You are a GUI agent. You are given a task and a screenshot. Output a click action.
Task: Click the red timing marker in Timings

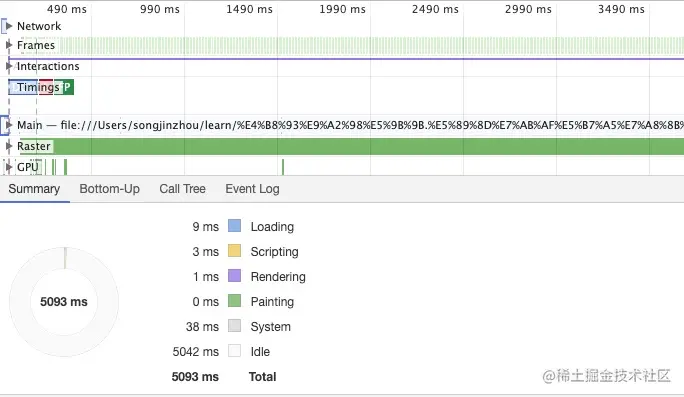tap(46, 87)
